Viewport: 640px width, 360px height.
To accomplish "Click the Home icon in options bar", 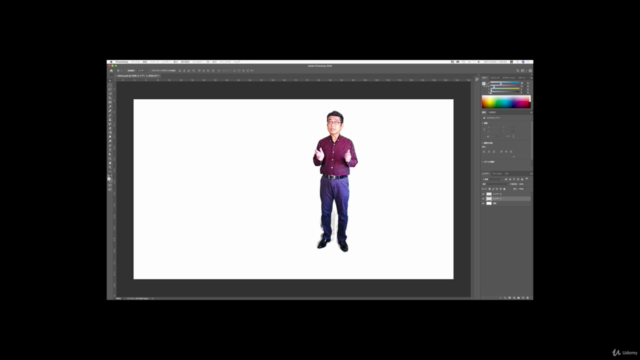I will coord(111,71).
